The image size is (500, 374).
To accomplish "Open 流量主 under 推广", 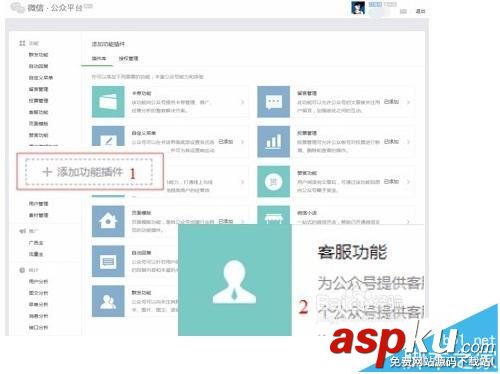I will (36, 254).
